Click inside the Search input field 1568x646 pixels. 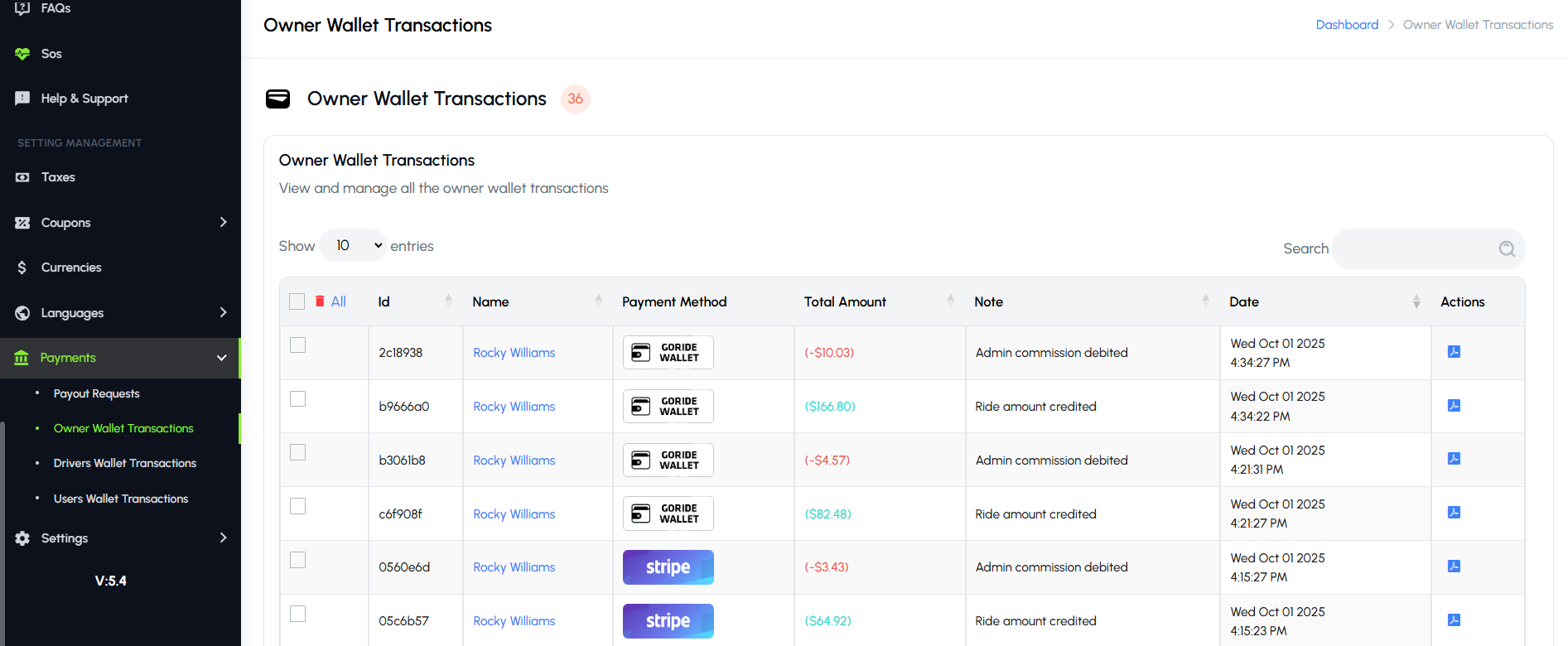(x=1412, y=248)
